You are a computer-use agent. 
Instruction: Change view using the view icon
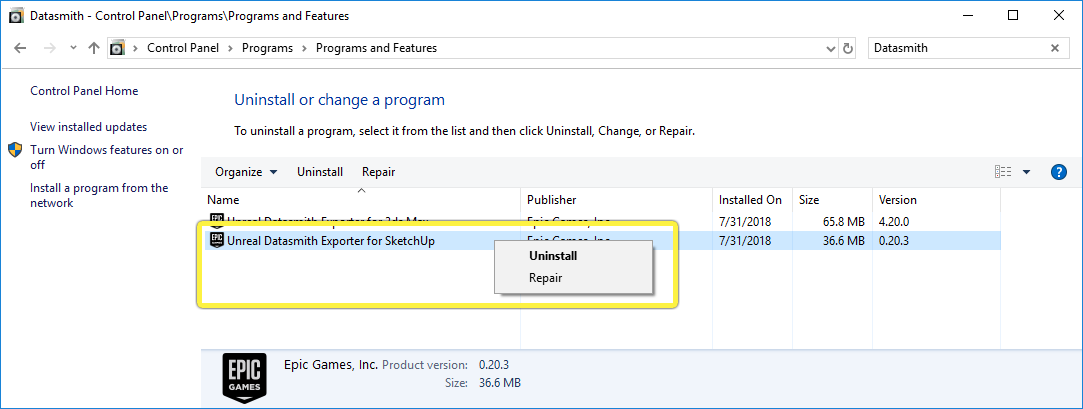[x=1003, y=172]
